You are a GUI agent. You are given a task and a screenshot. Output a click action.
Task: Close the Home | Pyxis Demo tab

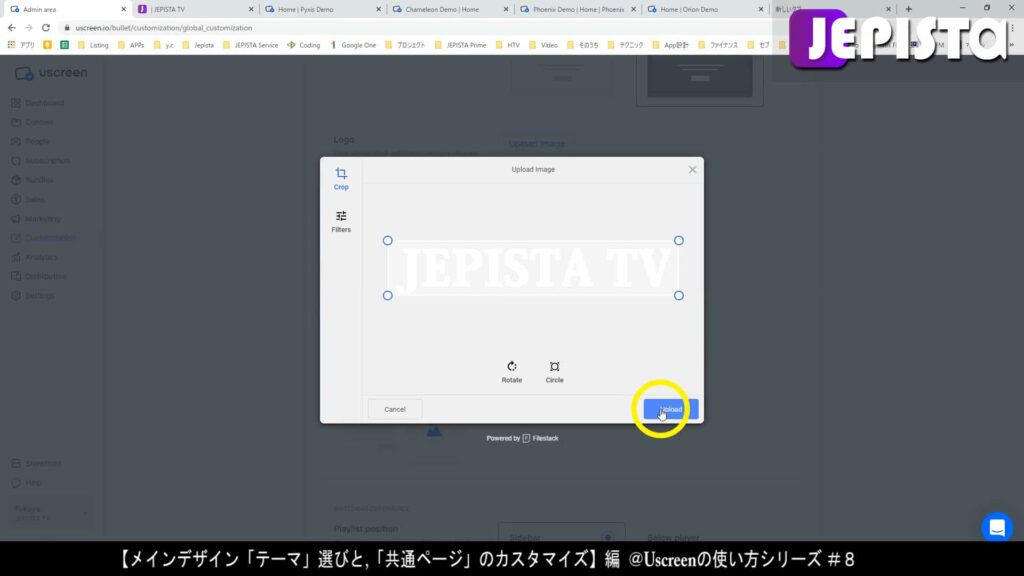click(378, 9)
